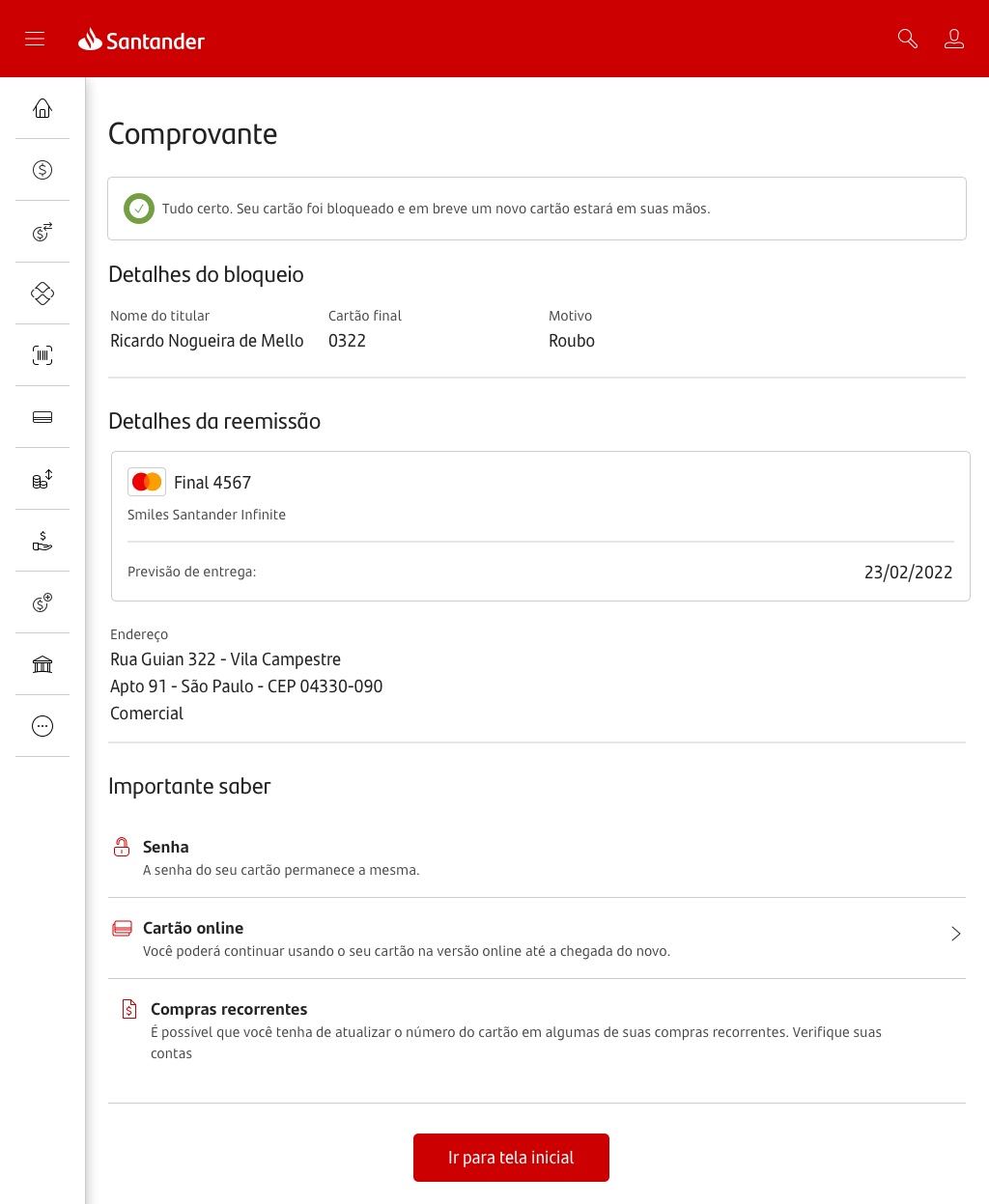Screen dimensions: 989x1204
Task: Open the cards icon in sidebar
Action: coord(42,417)
